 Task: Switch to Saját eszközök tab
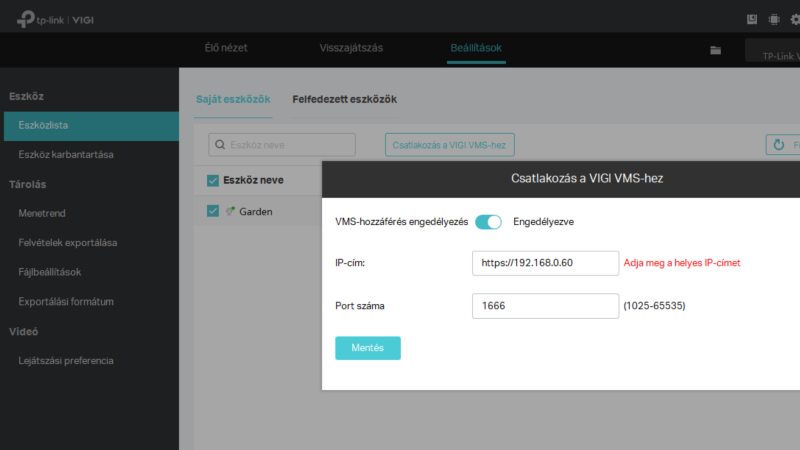coord(233,99)
